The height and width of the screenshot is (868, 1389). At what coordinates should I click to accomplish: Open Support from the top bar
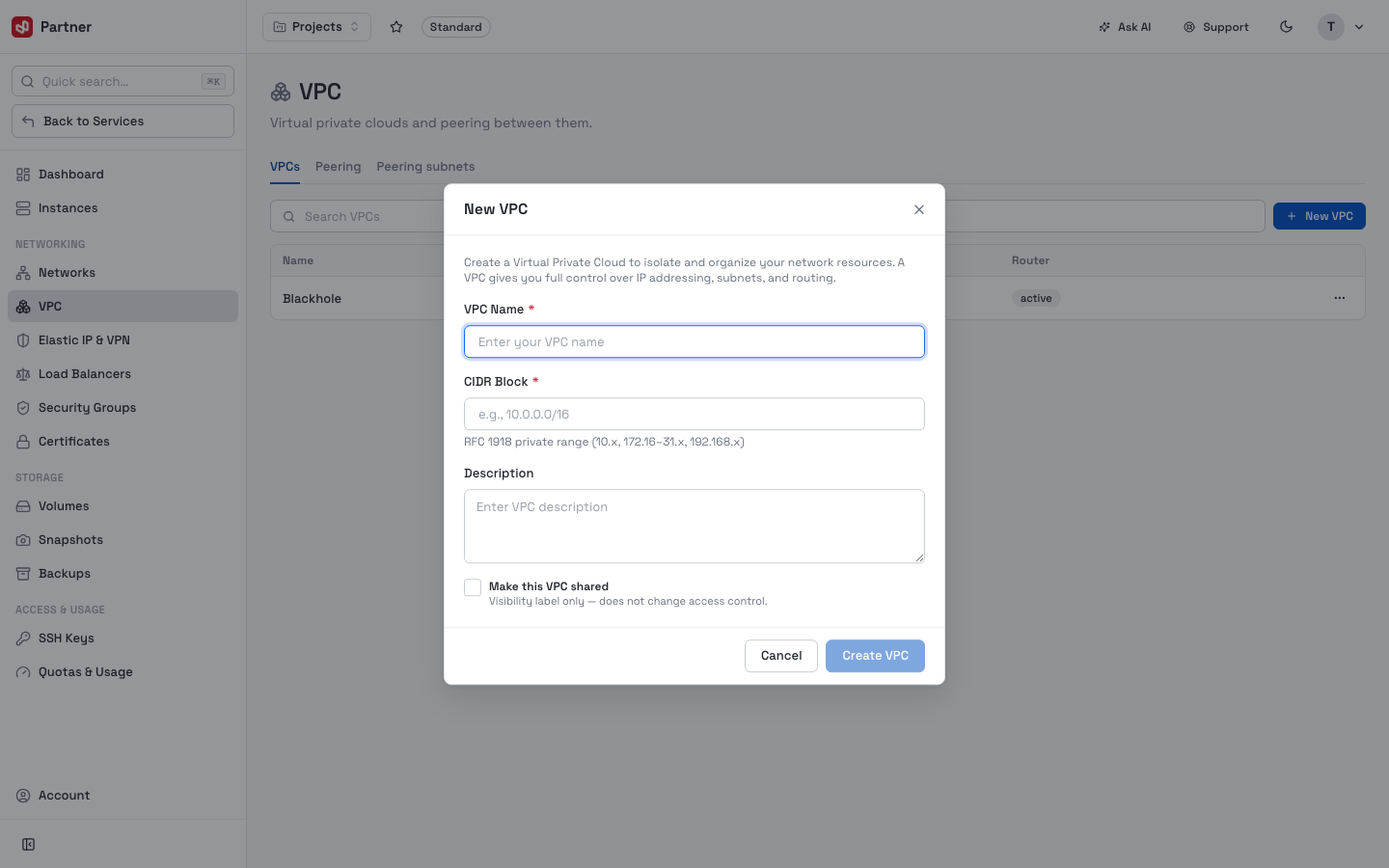pos(1216,27)
